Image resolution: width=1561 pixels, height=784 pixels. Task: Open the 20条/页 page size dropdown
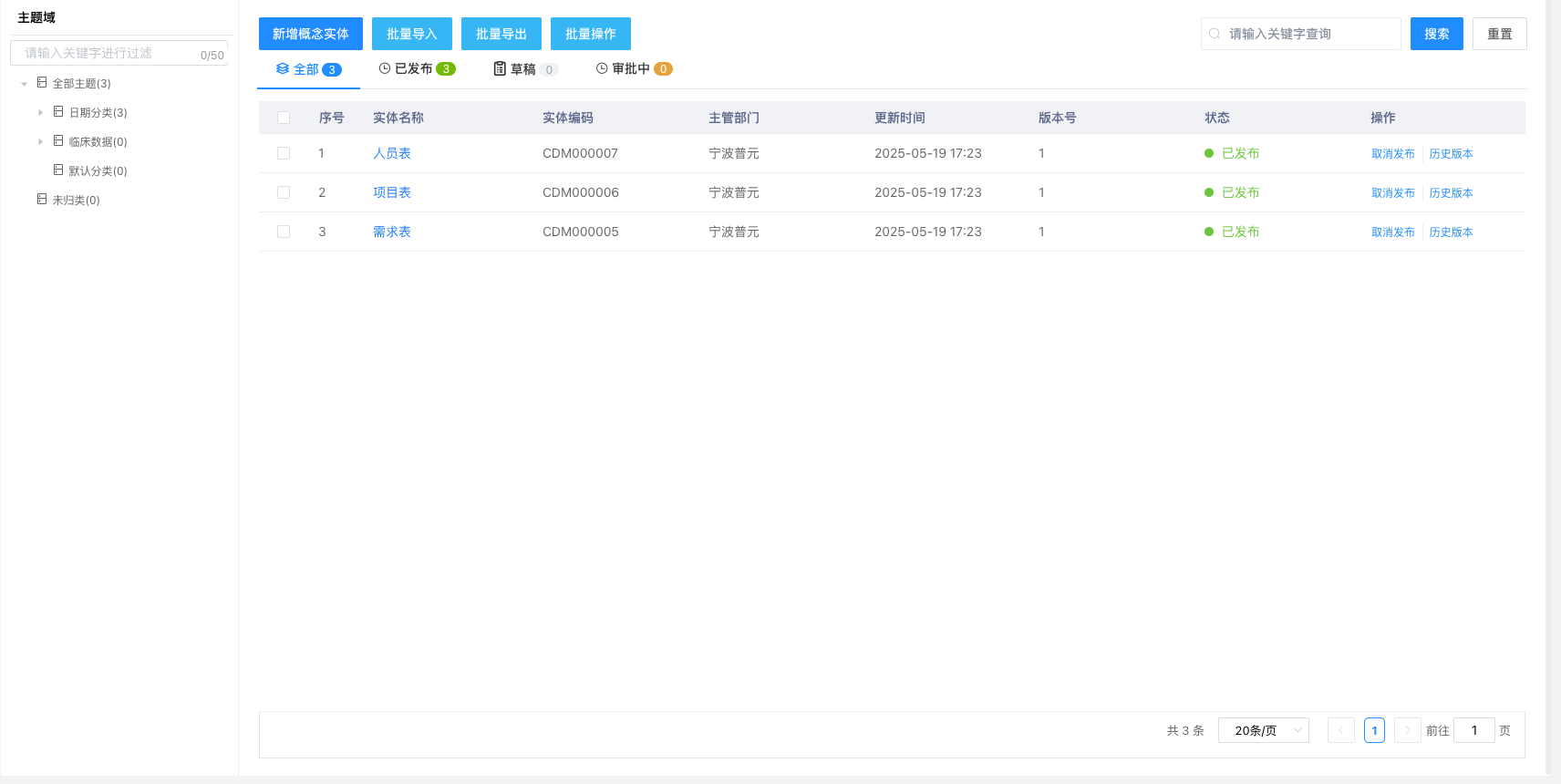point(1263,730)
